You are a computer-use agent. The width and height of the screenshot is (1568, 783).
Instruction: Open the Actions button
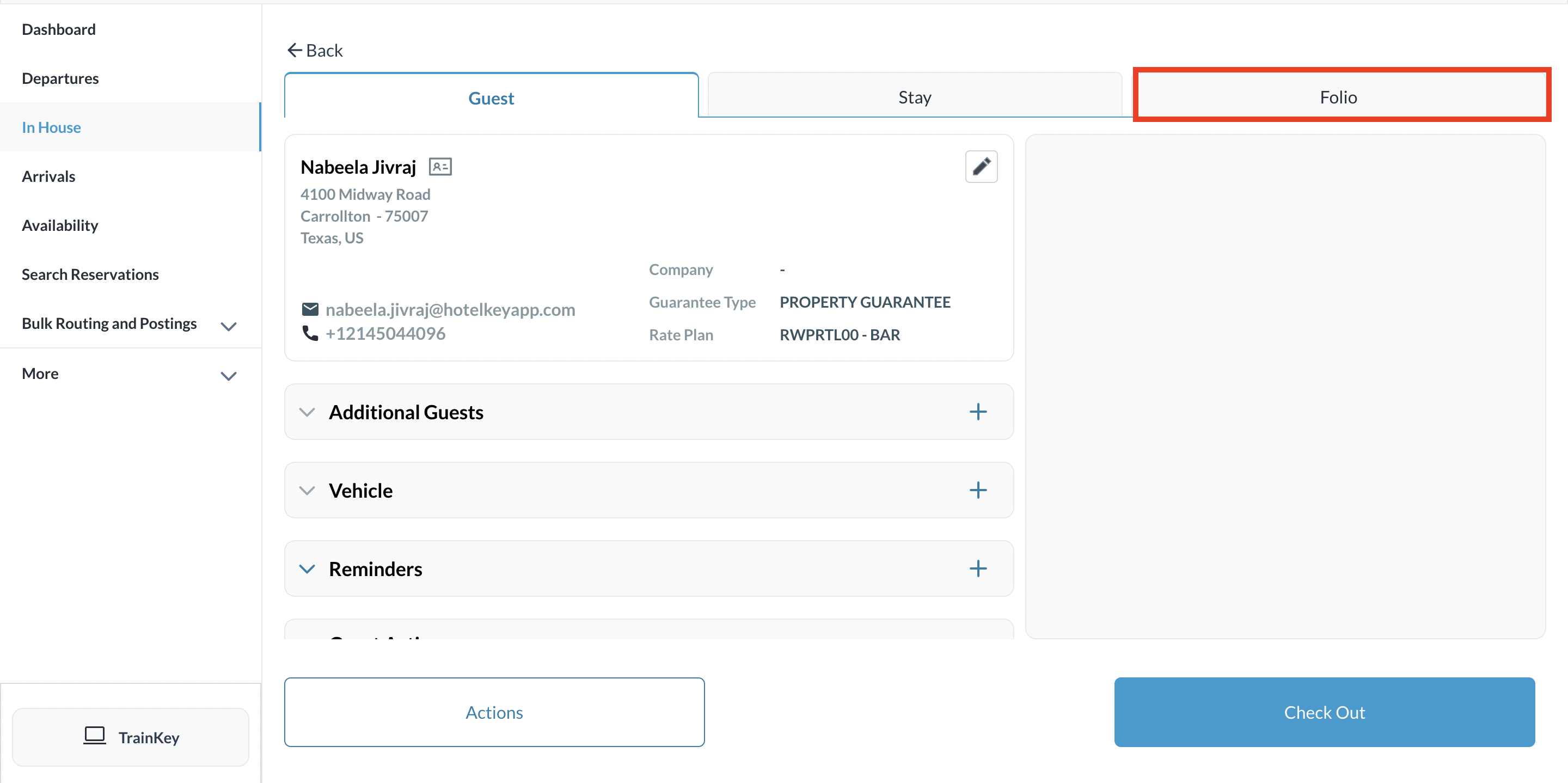pos(494,712)
